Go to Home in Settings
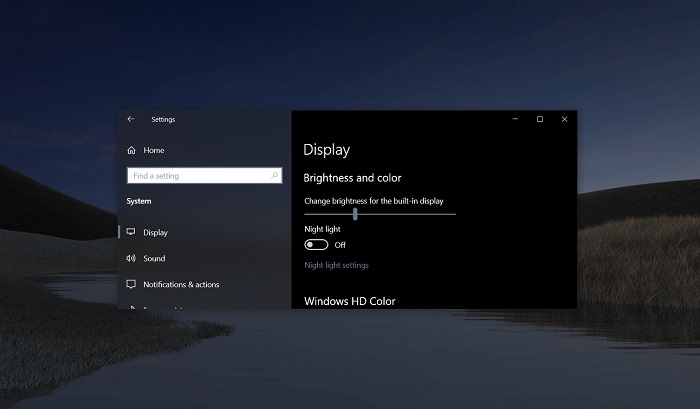 (x=153, y=150)
